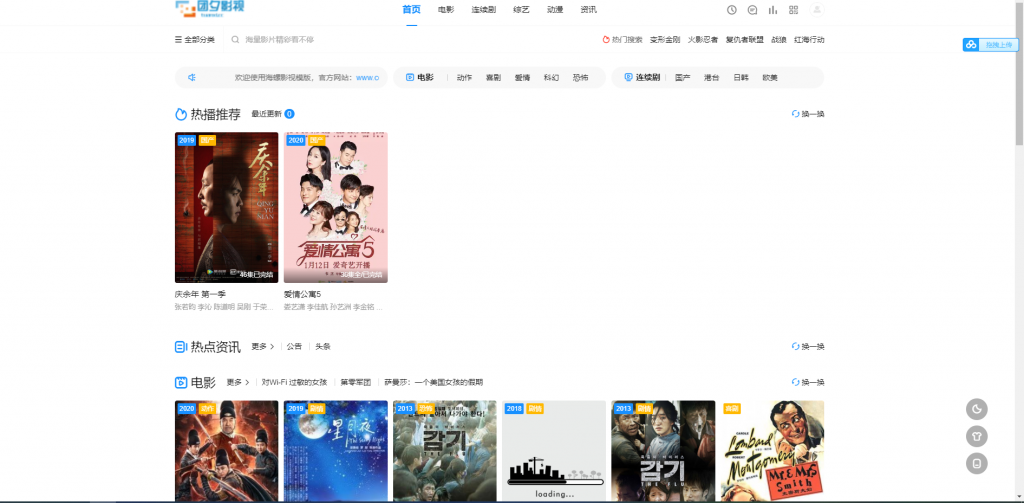This screenshot has height=503, width=1024.
Task: Open the grid apps icon in header
Action: (x=793, y=10)
